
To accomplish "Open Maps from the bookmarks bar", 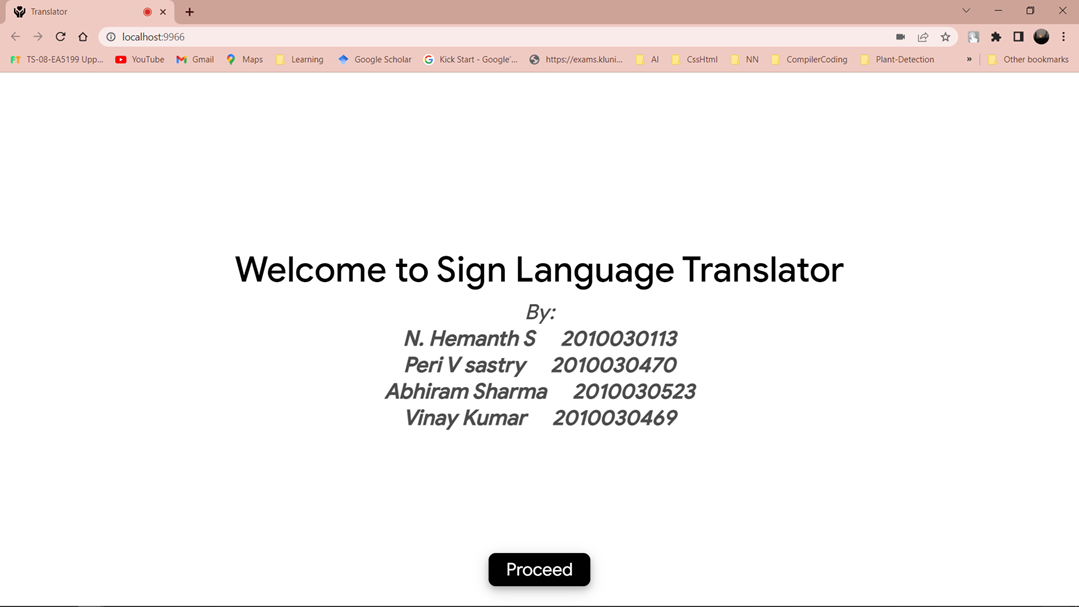I will pos(231,59).
